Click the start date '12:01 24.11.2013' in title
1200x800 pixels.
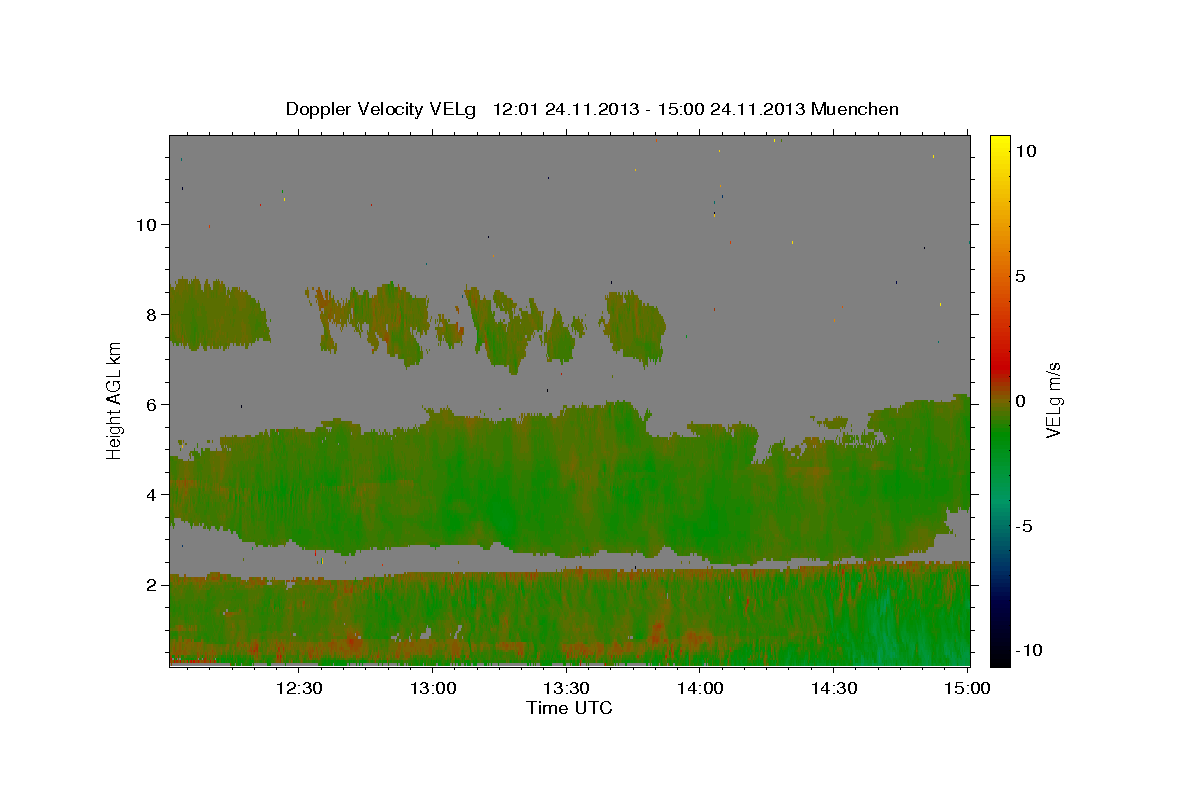[x=565, y=109]
